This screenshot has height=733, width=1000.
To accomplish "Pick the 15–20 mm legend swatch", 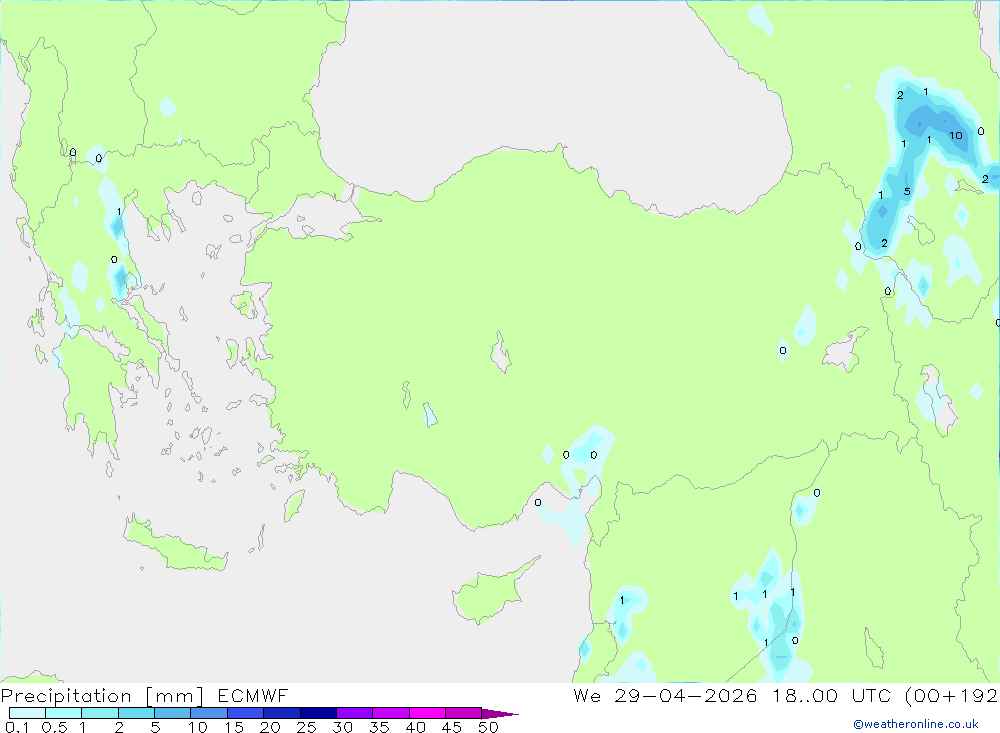I will pyautogui.click(x=246, y=713).
